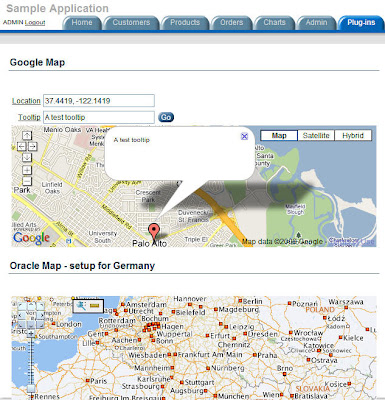Pan the Google map down arrow
The width and height of the screenshot is (385, 400).
(27, 157)
